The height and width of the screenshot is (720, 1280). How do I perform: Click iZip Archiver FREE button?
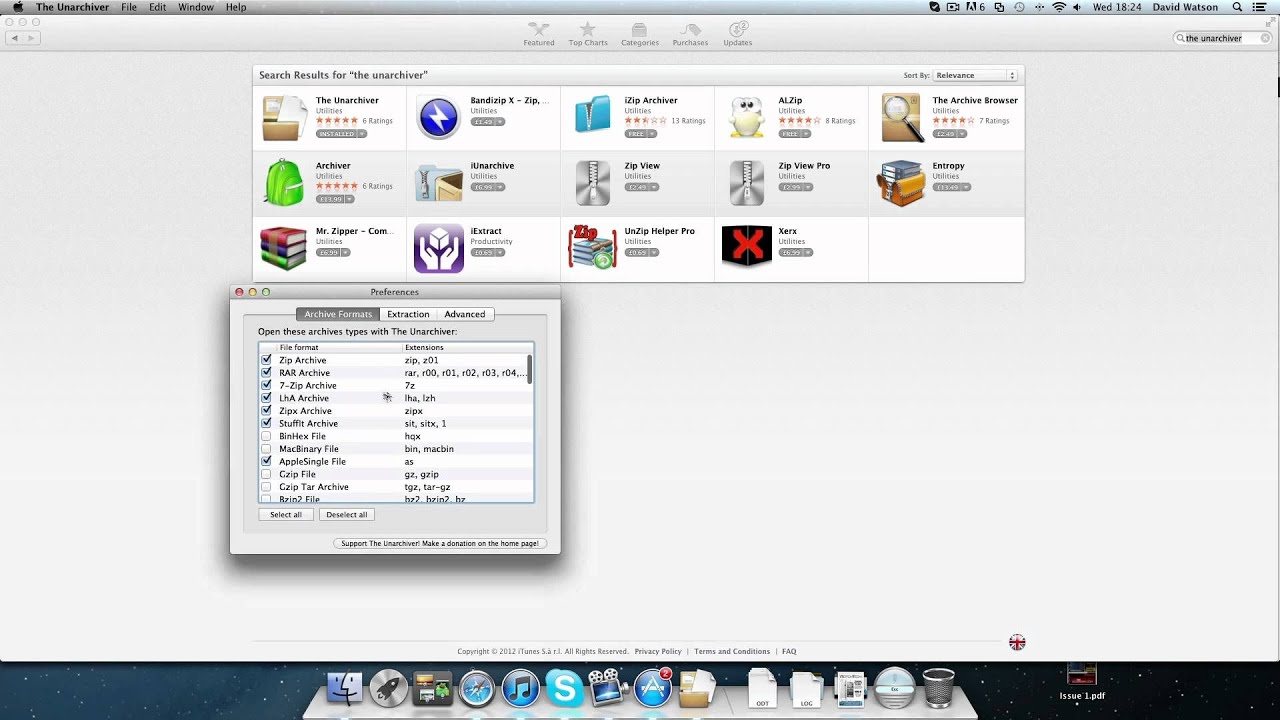pos(639,134)
